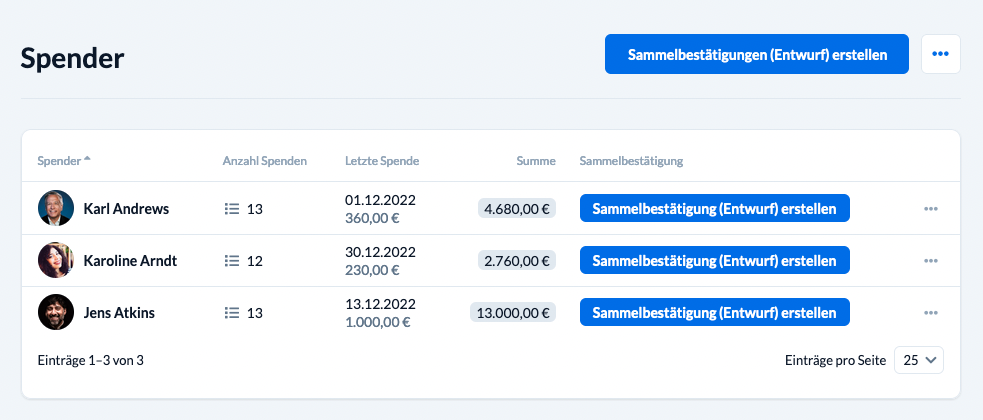The width and height of the screenshot is (983, 420).
Task: Click Jens Atkins' avatar photo
Action: click(56, 312)
